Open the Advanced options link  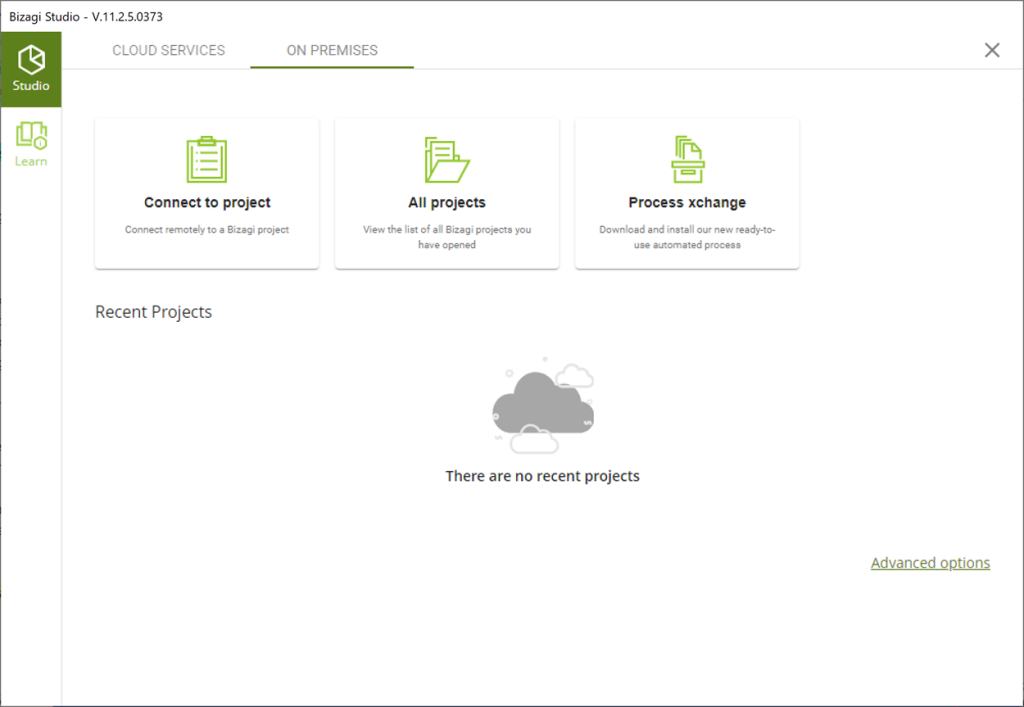coord(930,563)
